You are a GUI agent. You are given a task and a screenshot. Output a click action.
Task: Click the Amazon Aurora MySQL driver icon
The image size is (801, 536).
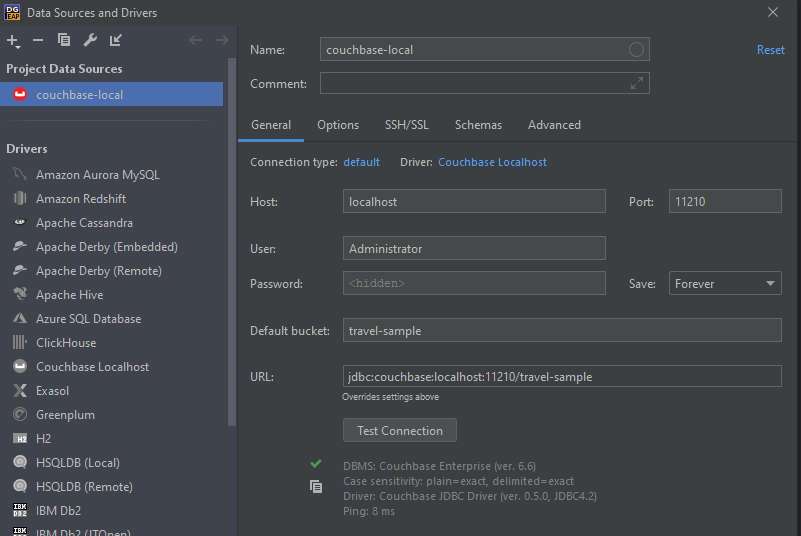pos(20,174)
